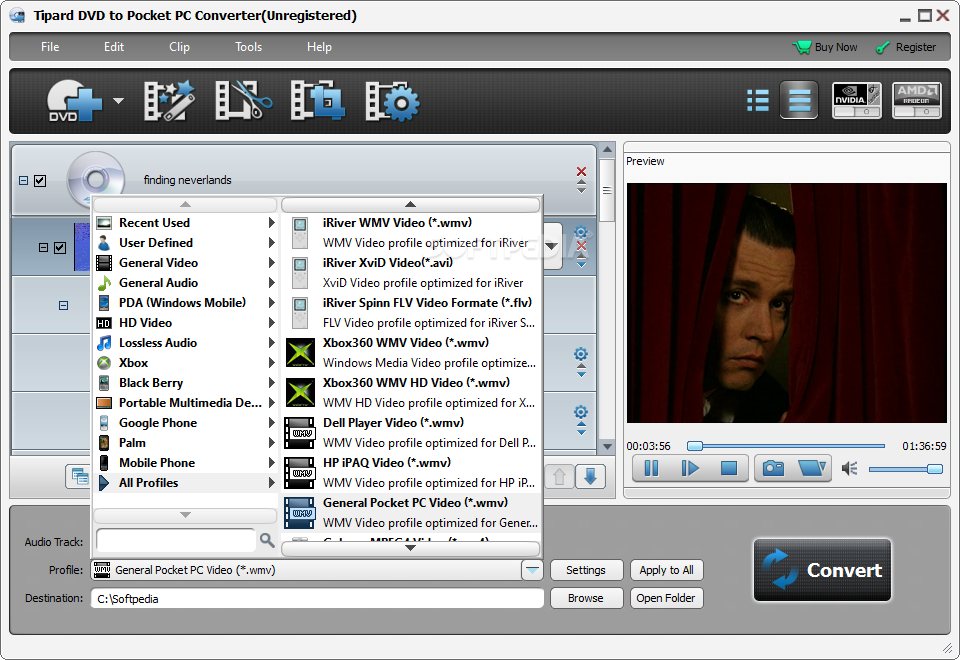Select iRiver XviD Video(*.avi) profile
Image resolution: width=960 pixels, height=660 pixels.
pos(411,272)
